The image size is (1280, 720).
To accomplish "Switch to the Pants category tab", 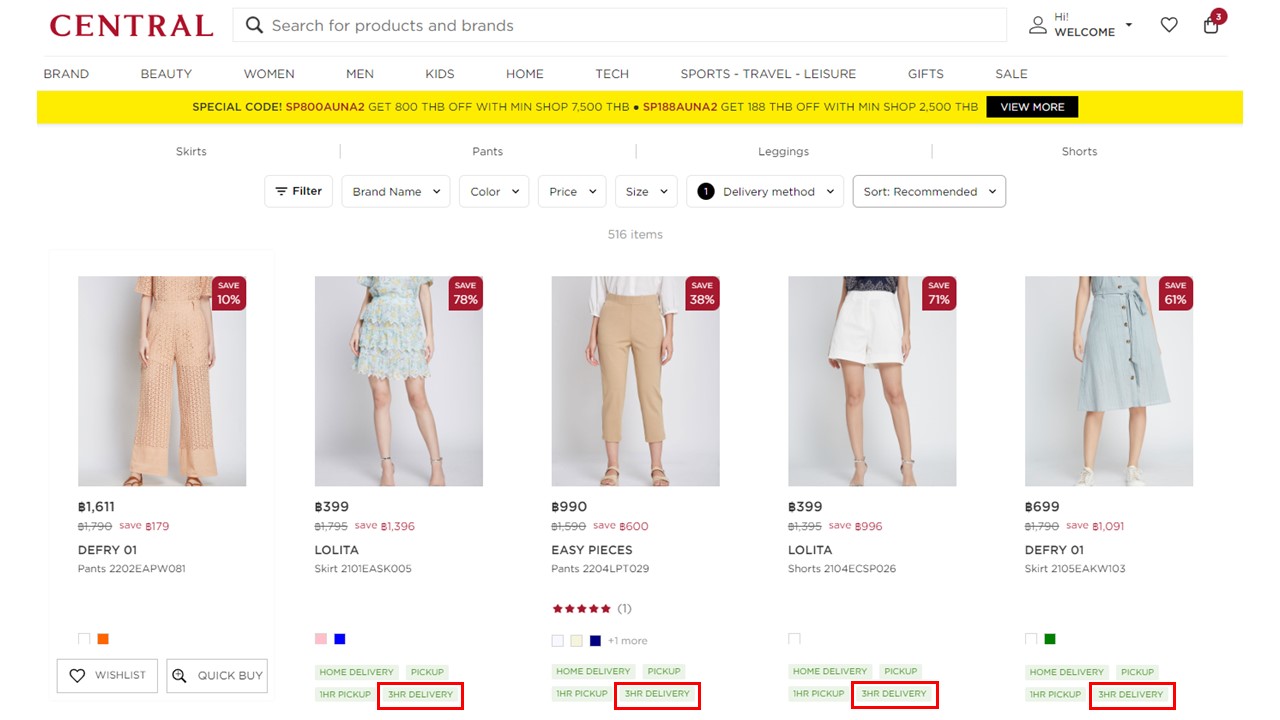I will tap(488, 152).
